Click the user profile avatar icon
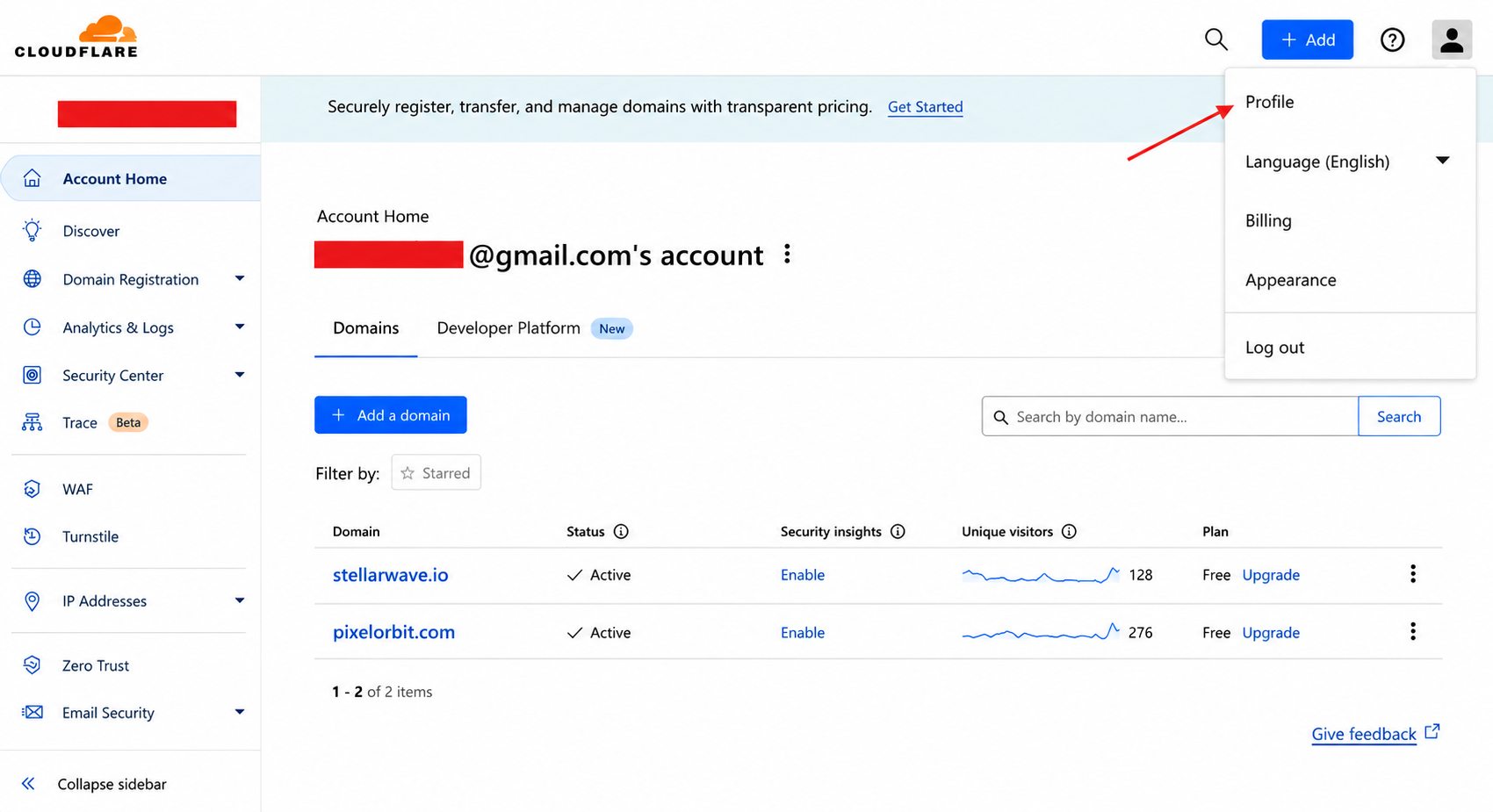 coord(1452,40)
